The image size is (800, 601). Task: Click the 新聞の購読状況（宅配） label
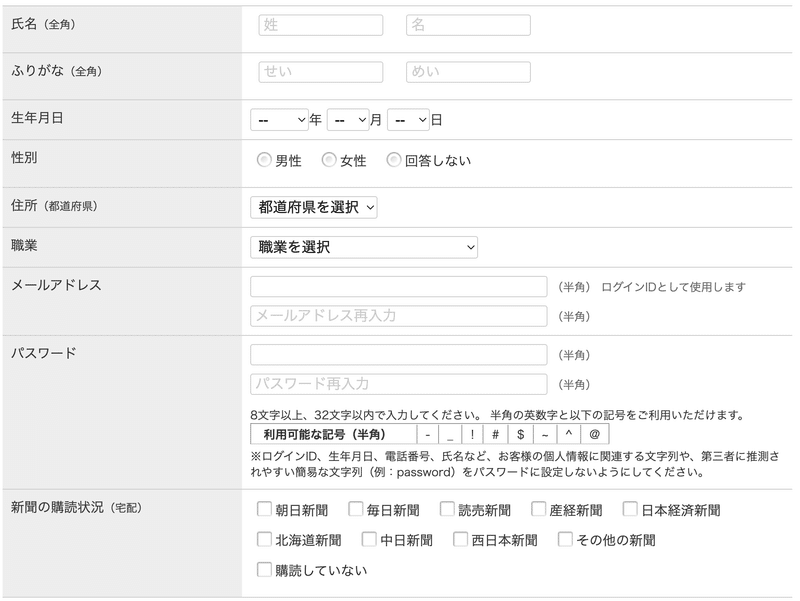tap(77, 507)
